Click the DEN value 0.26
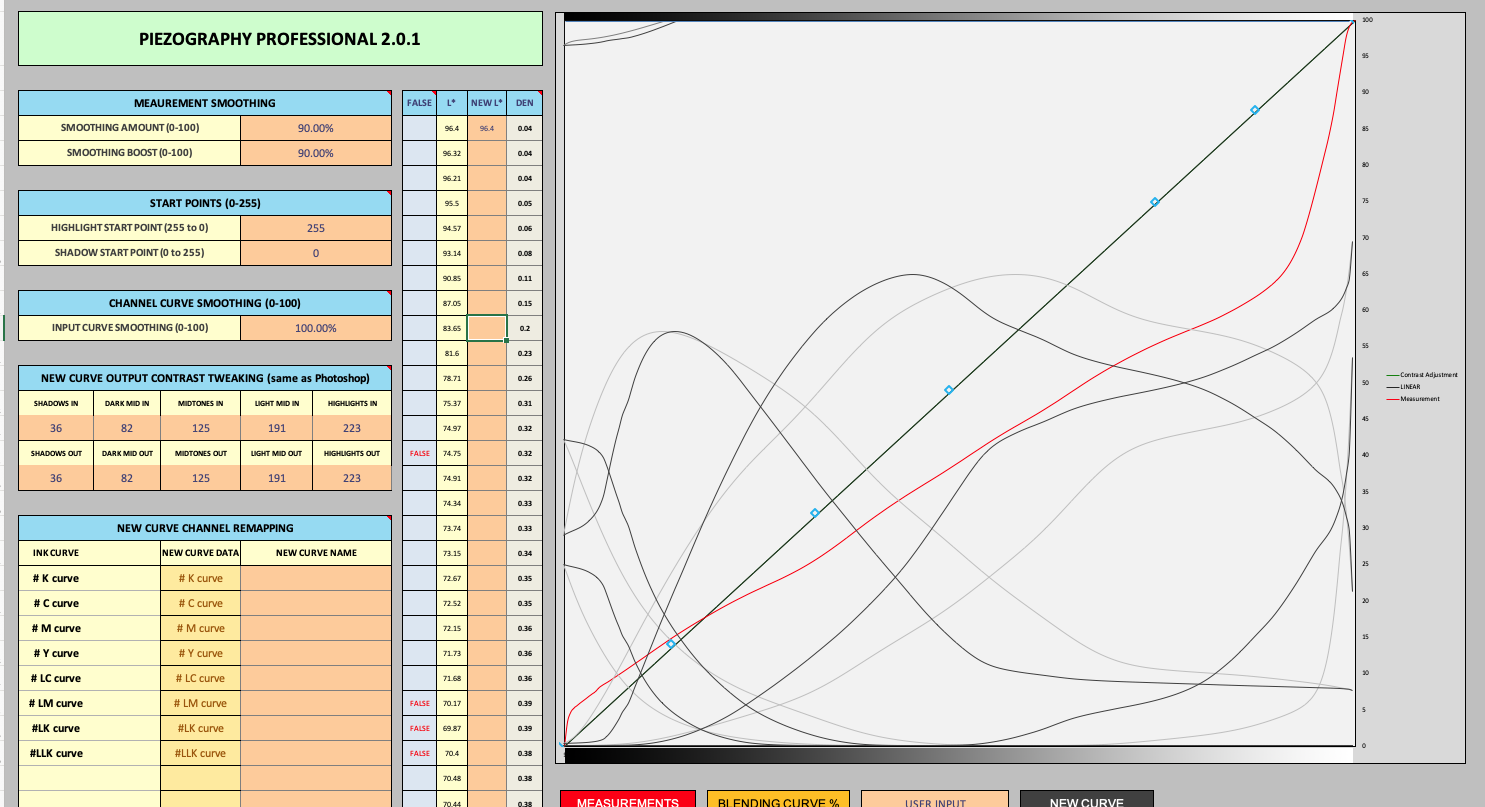 tap(524, 378)
